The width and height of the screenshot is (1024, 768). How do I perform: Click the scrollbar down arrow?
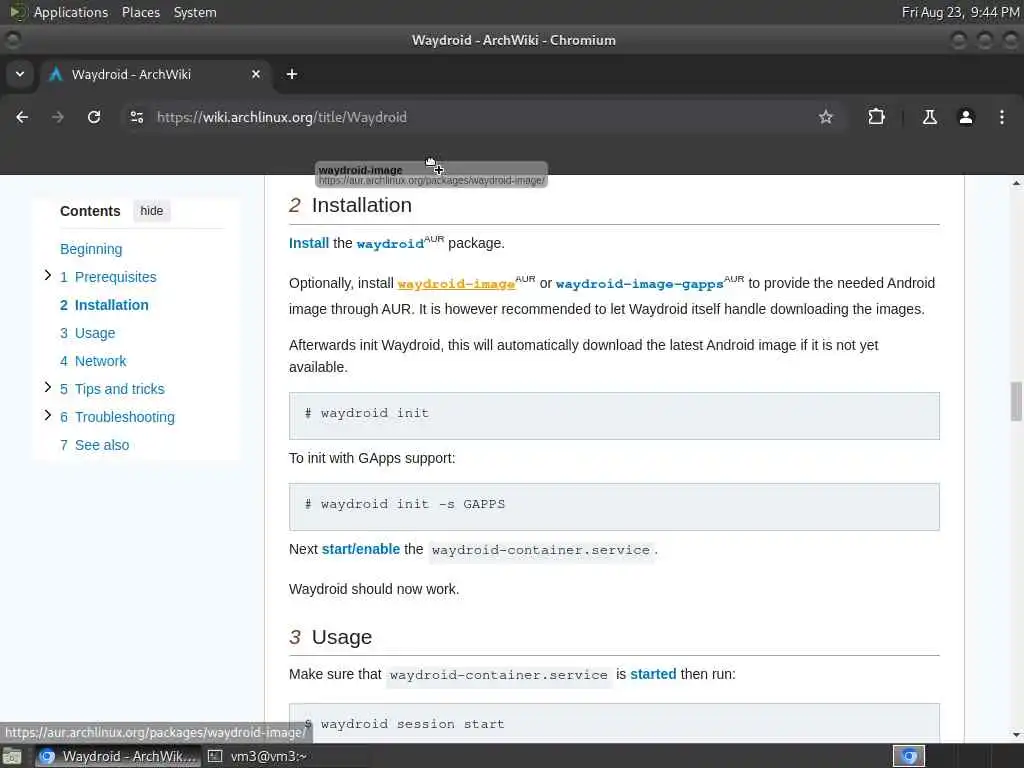(1016, 735)
